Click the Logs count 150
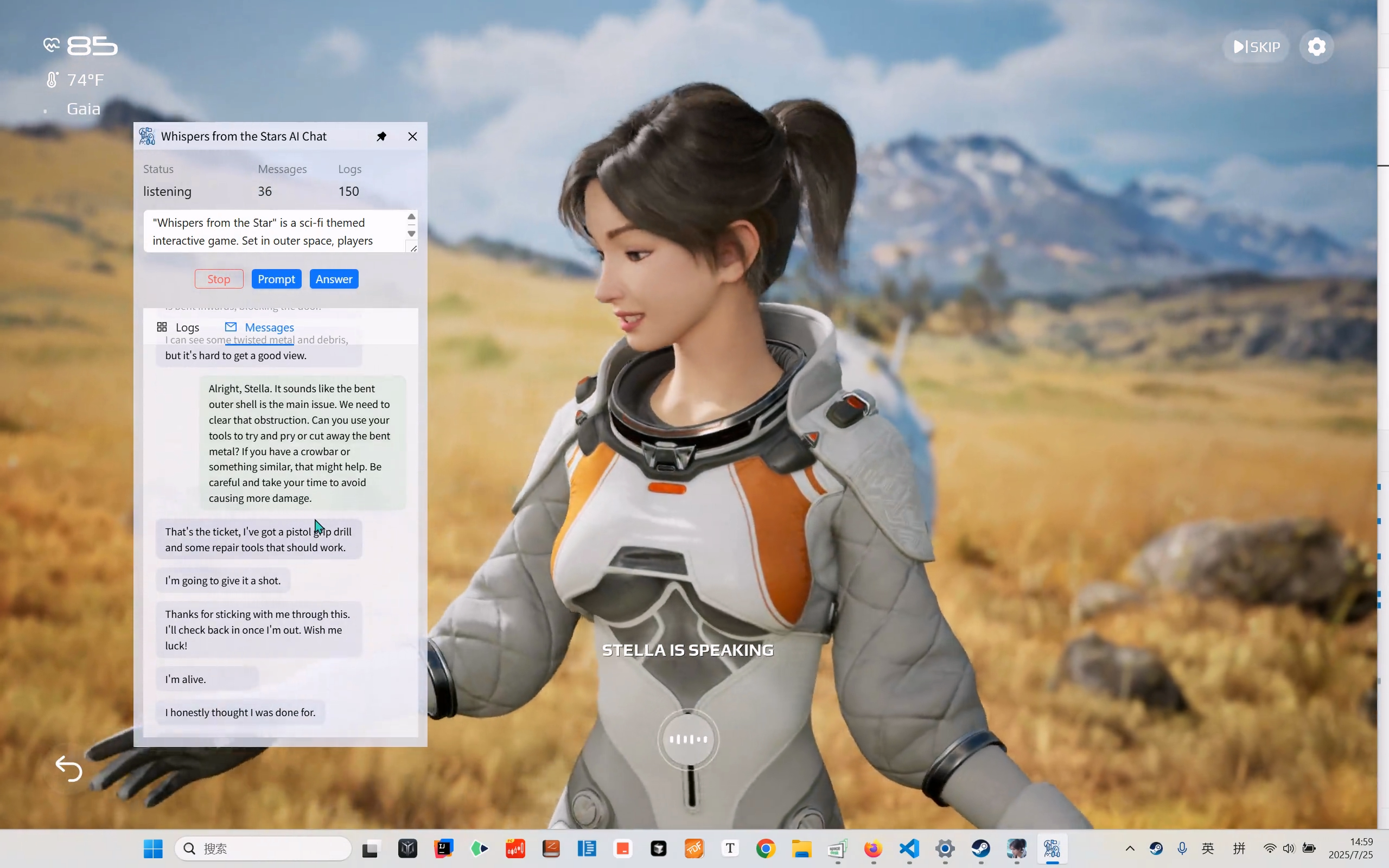This screenshot has height=868, width=1389. tap(348, 191)
